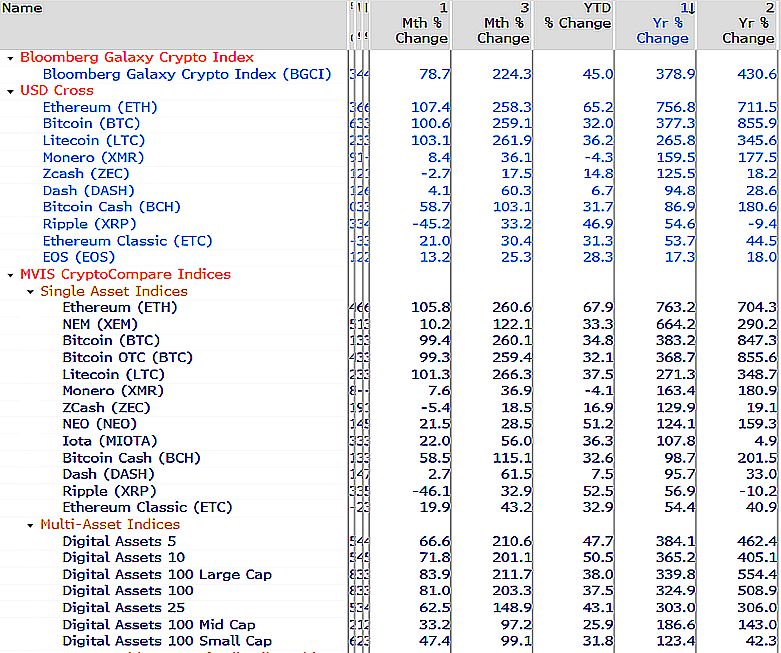
Task: Click BGCI 1 Yr change value 378.9
Action: [x=675, y=74]
